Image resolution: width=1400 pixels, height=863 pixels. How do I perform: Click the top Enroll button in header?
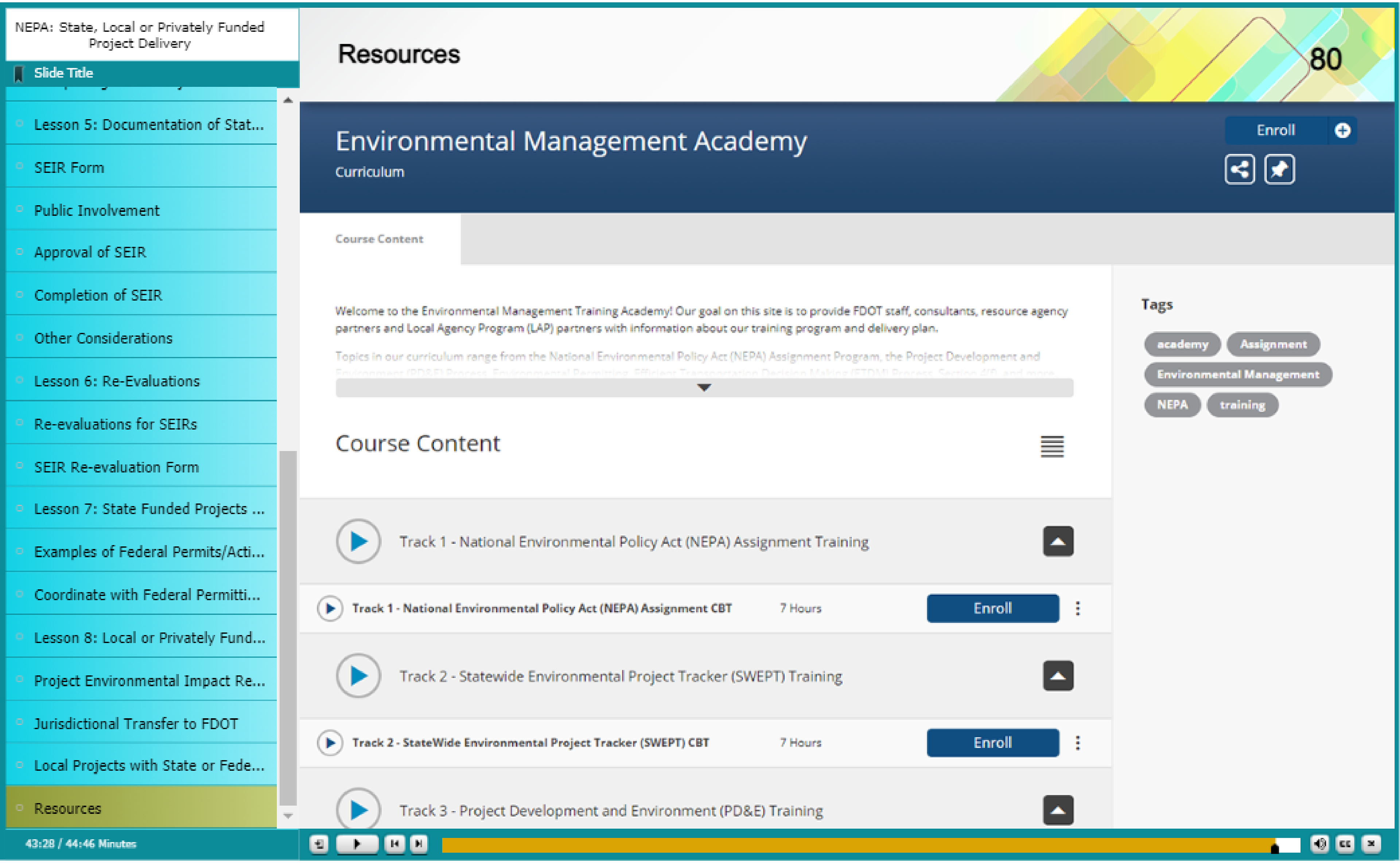coord(1276,131)
